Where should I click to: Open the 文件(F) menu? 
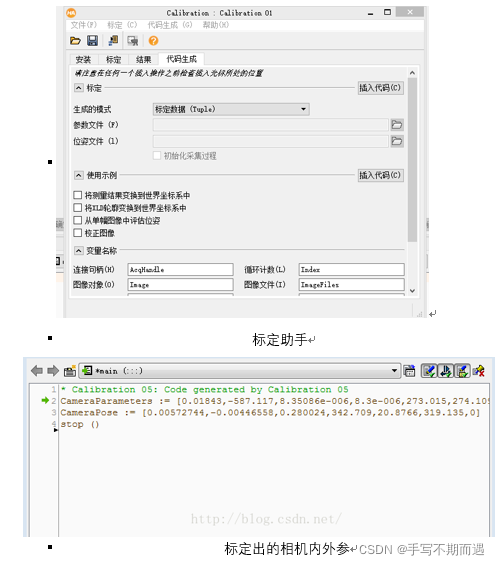click(x=84, y=25)
